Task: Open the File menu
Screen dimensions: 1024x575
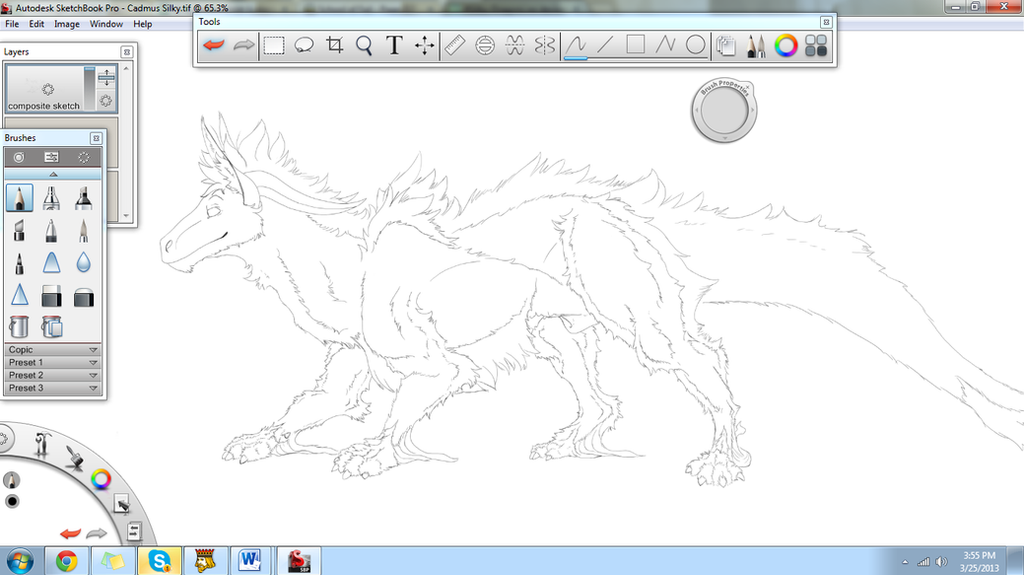Action: point(12,24)
